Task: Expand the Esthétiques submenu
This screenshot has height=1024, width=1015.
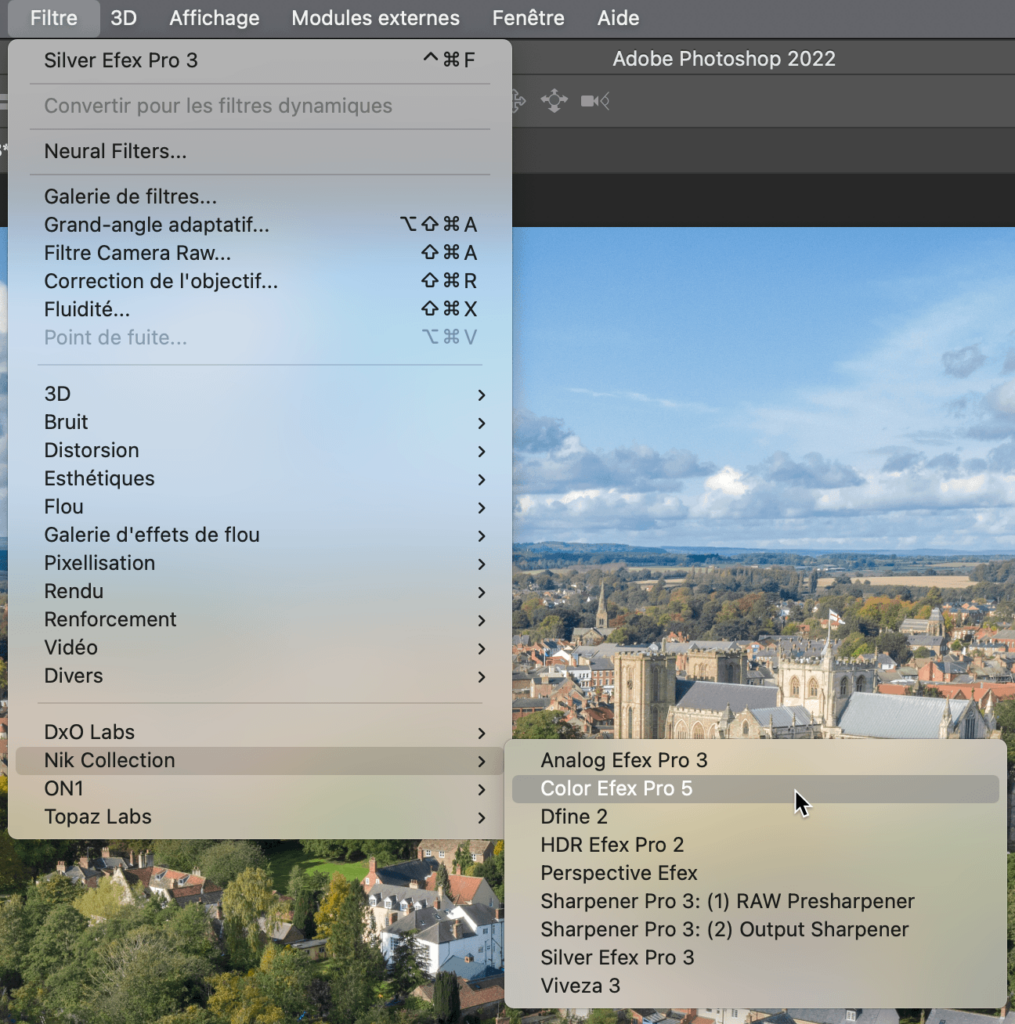Action: 259,478
